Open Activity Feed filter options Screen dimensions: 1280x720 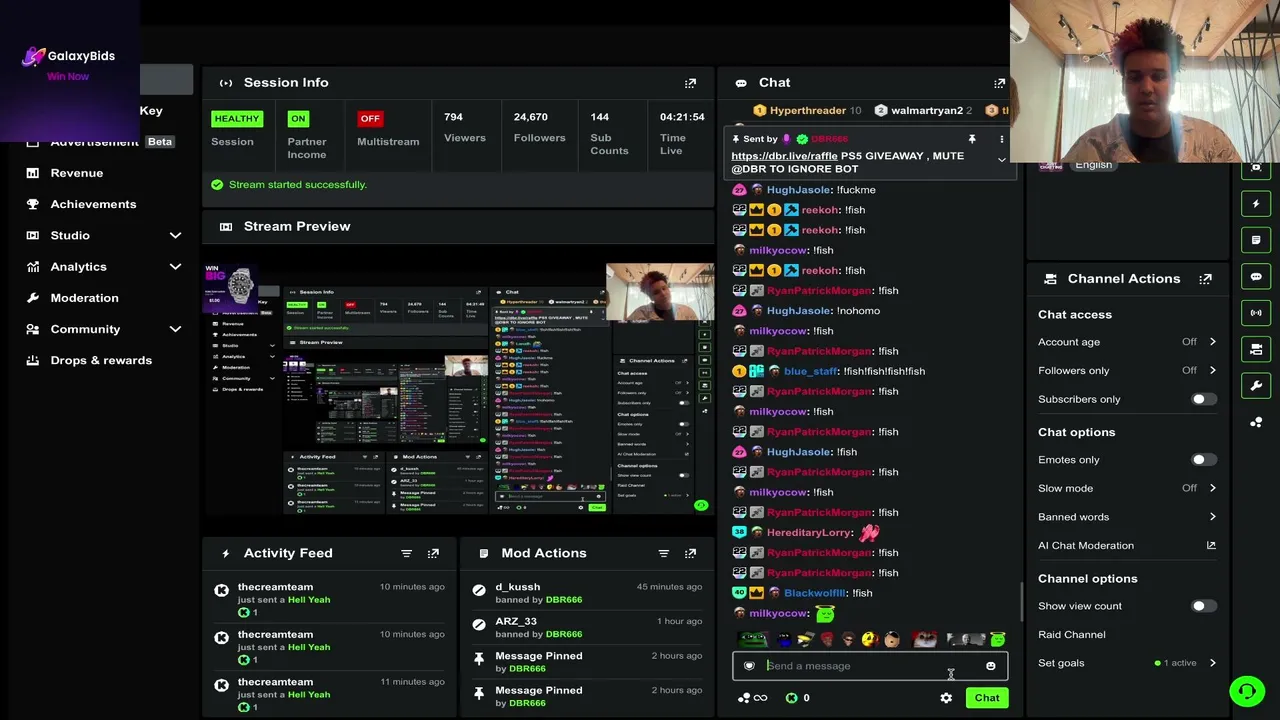point(406,553)
